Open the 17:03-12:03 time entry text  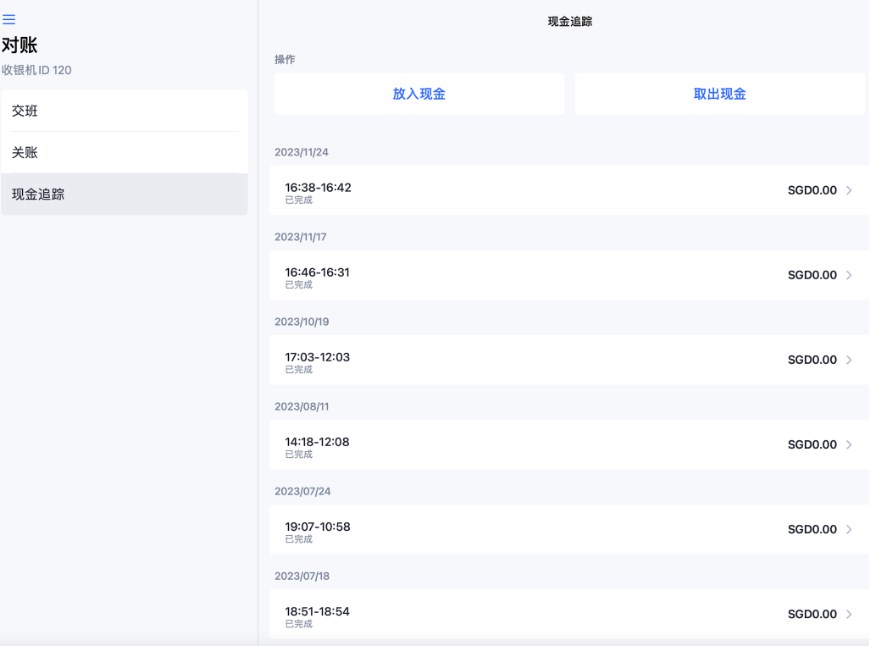(317, 357)
